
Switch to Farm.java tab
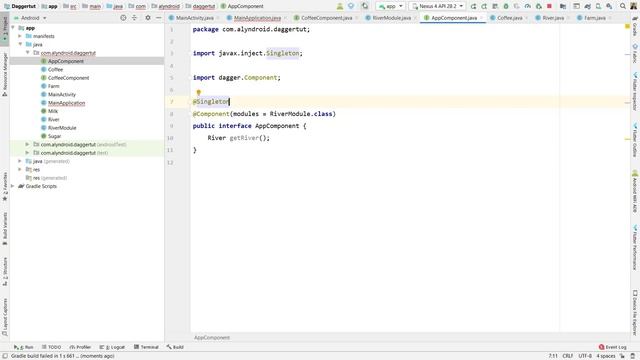point(594,18)
